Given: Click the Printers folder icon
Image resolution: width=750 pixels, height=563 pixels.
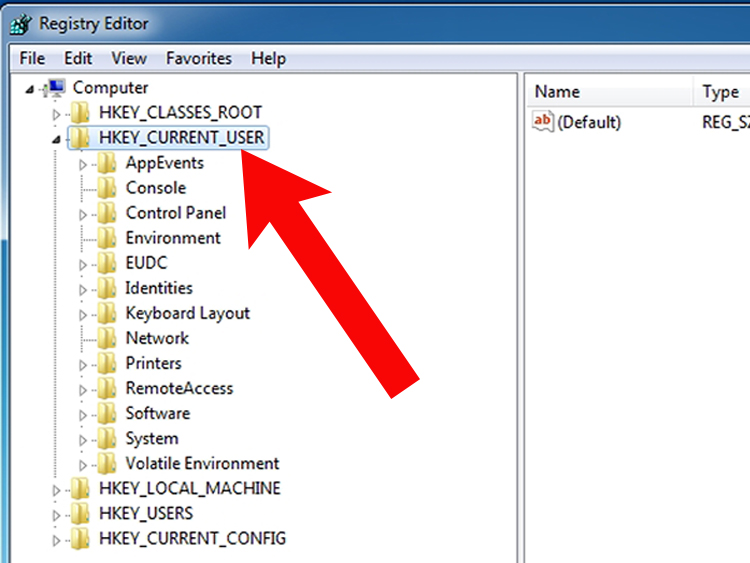Looking at the screenshot, I should click(107, 363).
